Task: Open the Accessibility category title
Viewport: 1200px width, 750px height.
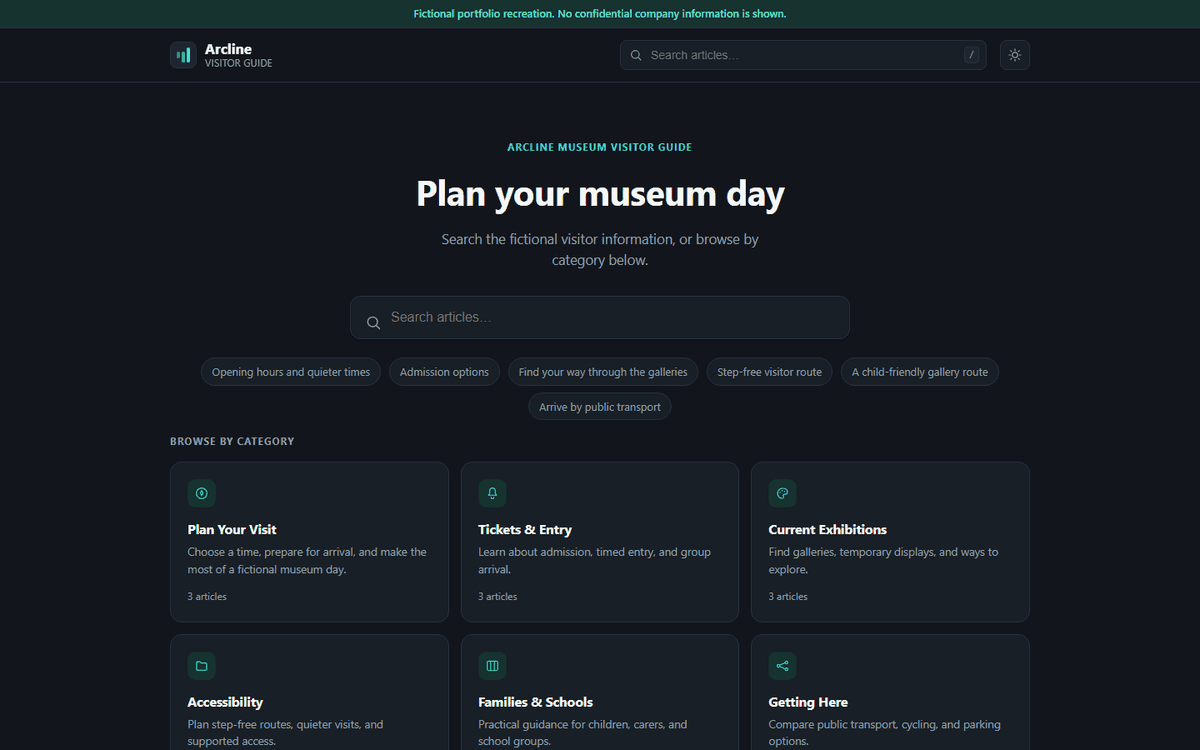Action: pos(225,702)
